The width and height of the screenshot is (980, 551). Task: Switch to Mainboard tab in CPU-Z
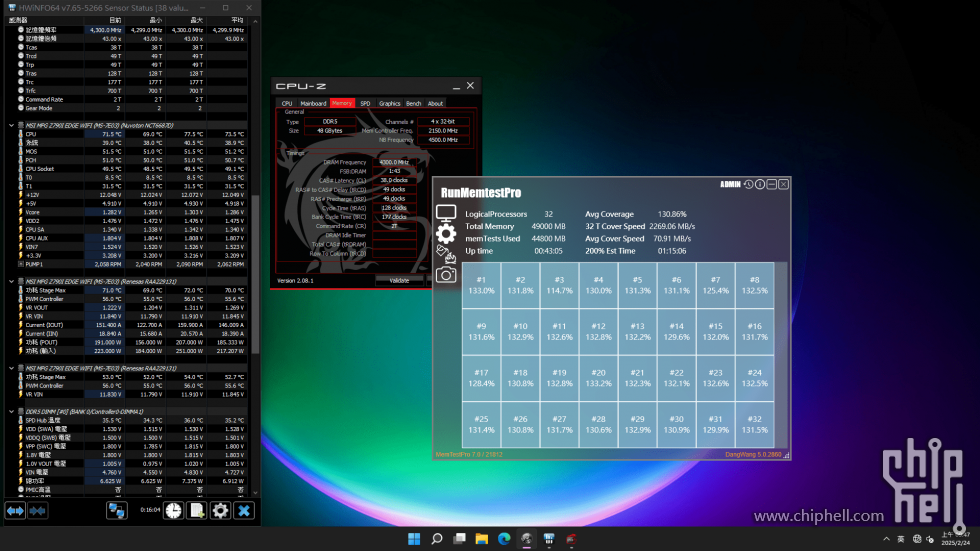pos(313,104)
